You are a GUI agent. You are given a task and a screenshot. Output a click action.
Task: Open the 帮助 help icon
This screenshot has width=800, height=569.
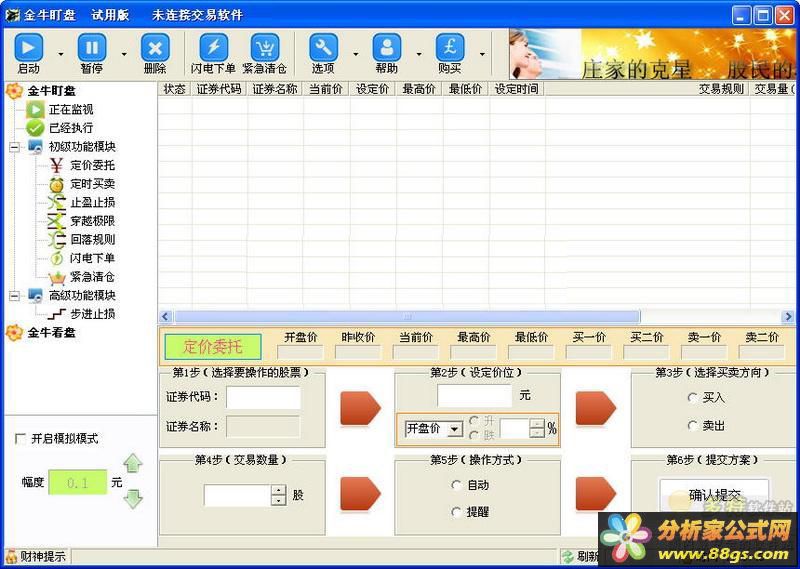pos(387,48)
